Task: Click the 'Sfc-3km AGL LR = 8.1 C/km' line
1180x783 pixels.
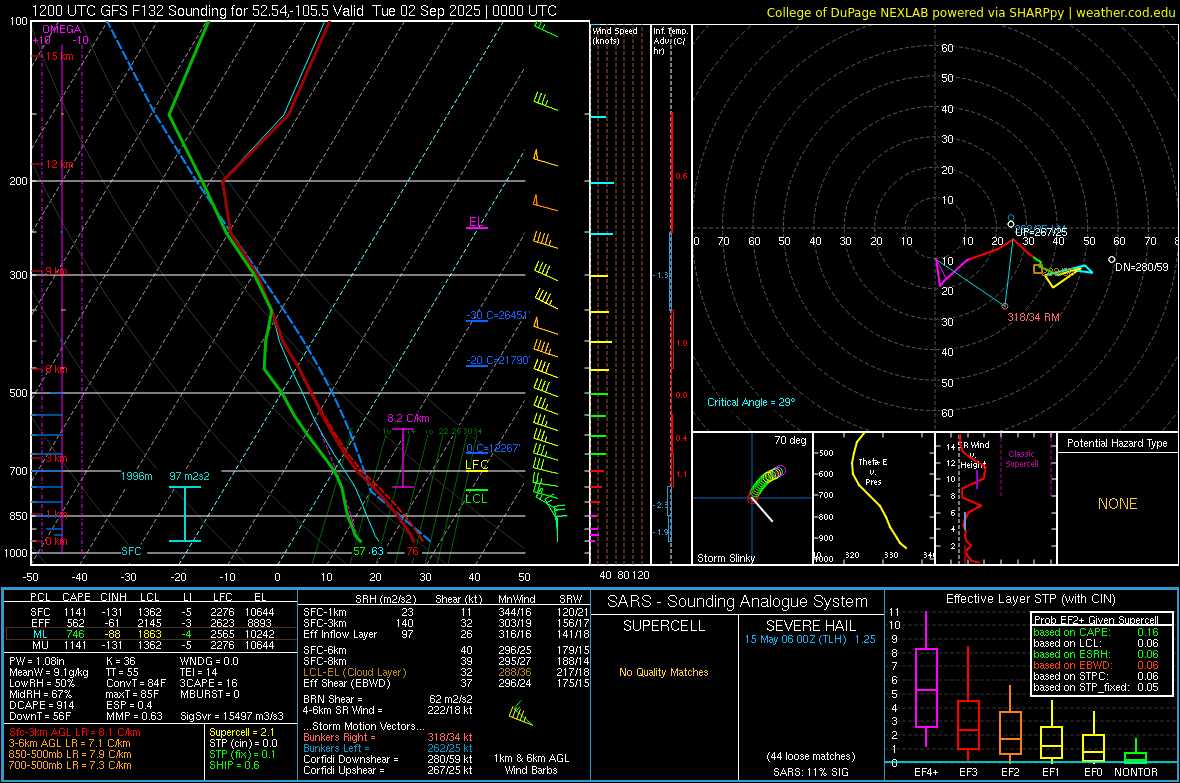Action: (75, 732)
